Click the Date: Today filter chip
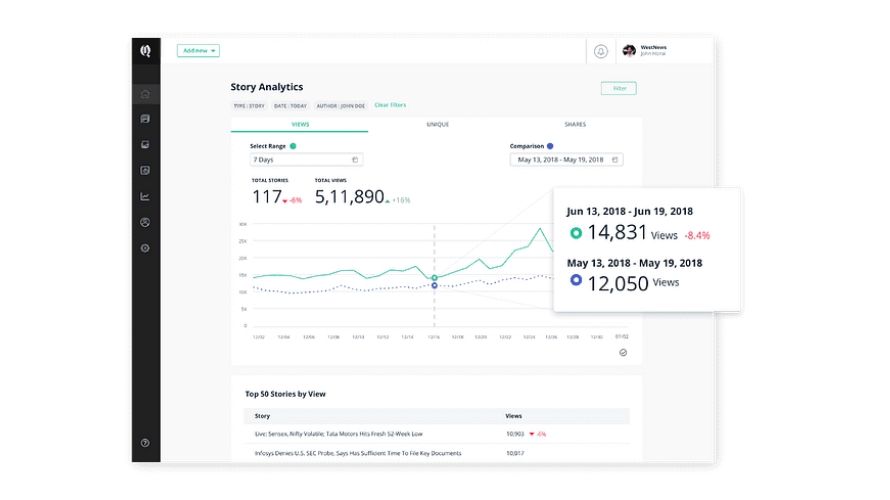This screenshot has width=890, height=500. (290, 106)
